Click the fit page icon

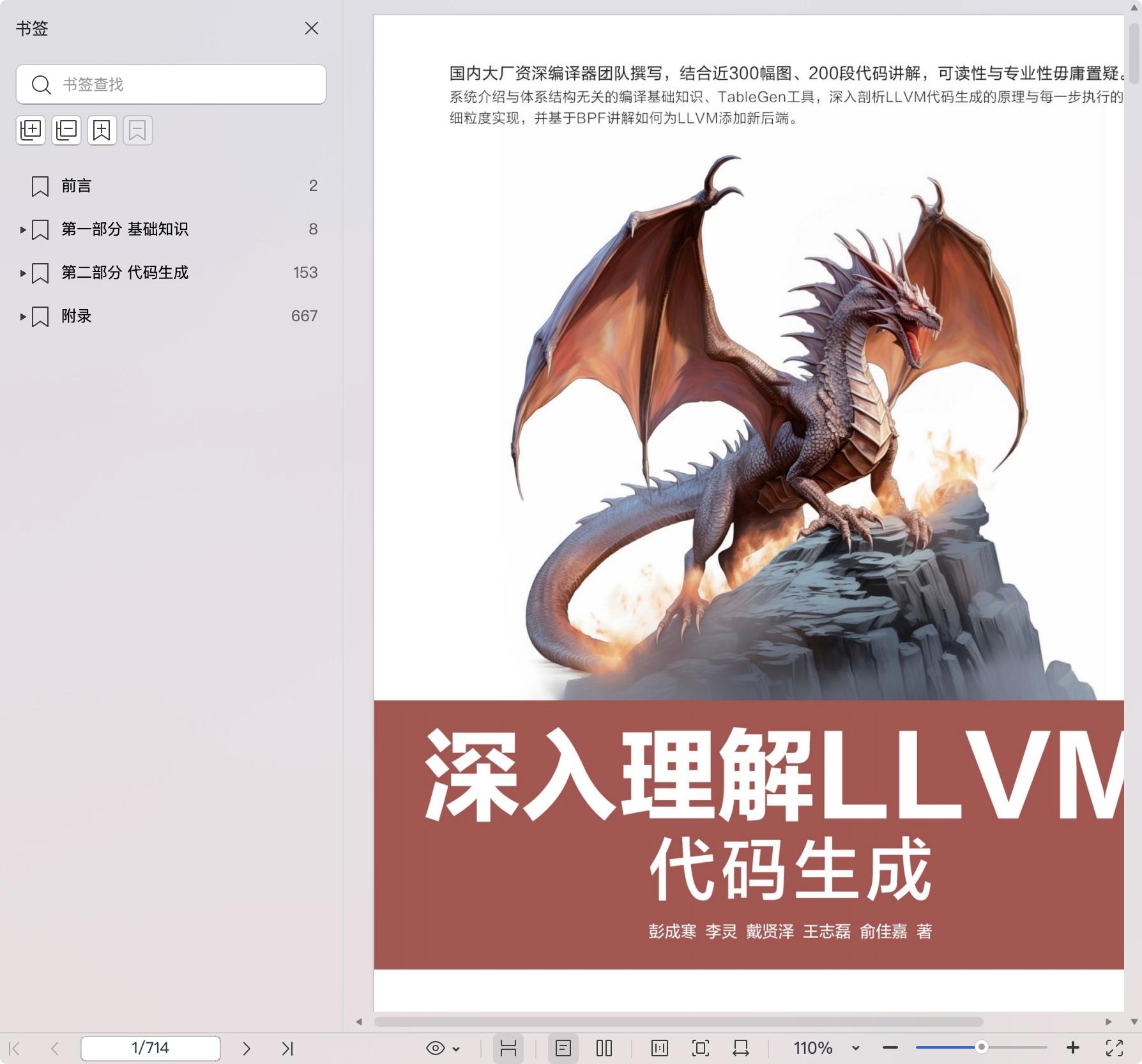(701, 1048)
